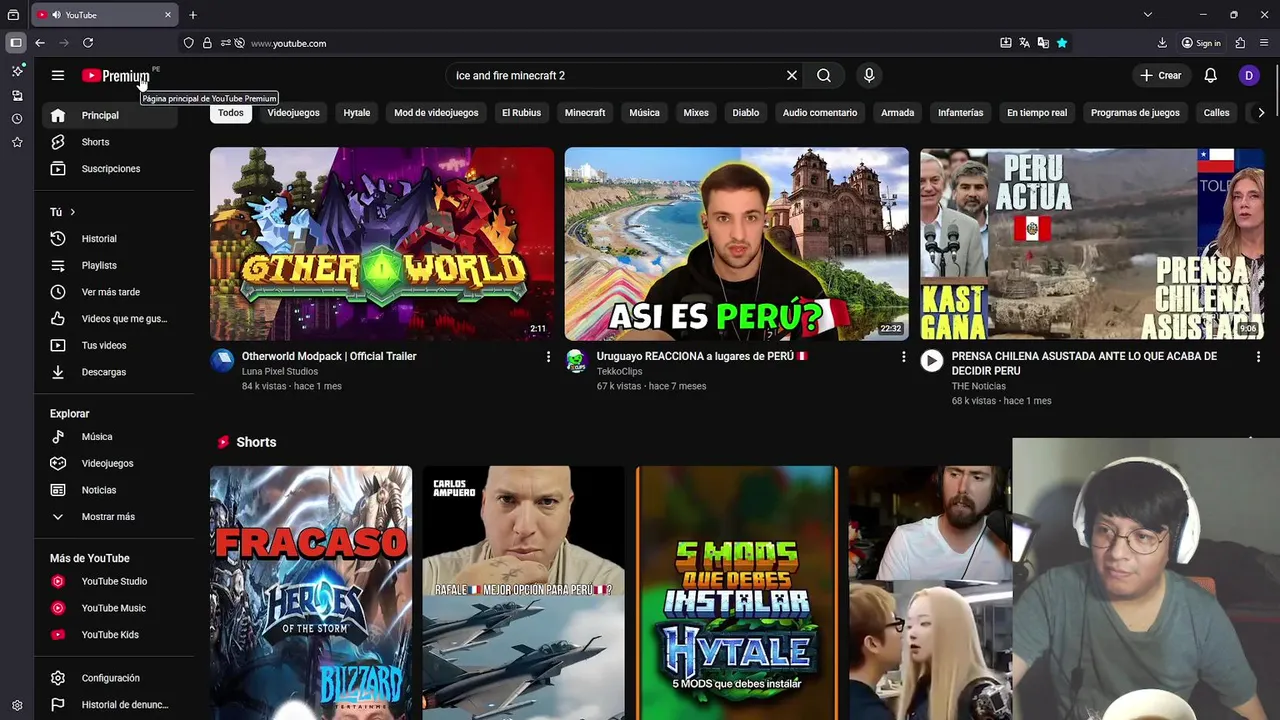Open the account avatar menu 'D'
This screenshot has width=1280, height=720.
pos(1249,75)
